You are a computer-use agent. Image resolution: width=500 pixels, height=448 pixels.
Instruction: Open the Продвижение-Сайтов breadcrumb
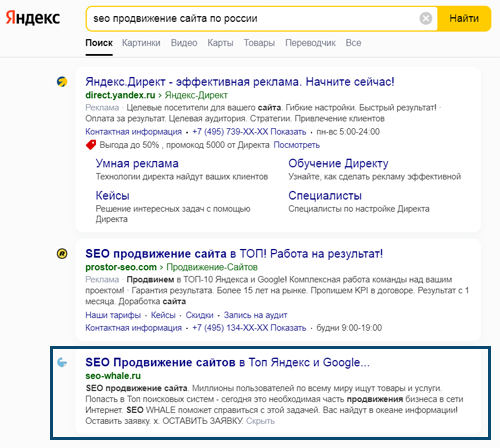[x=212, y=267]
